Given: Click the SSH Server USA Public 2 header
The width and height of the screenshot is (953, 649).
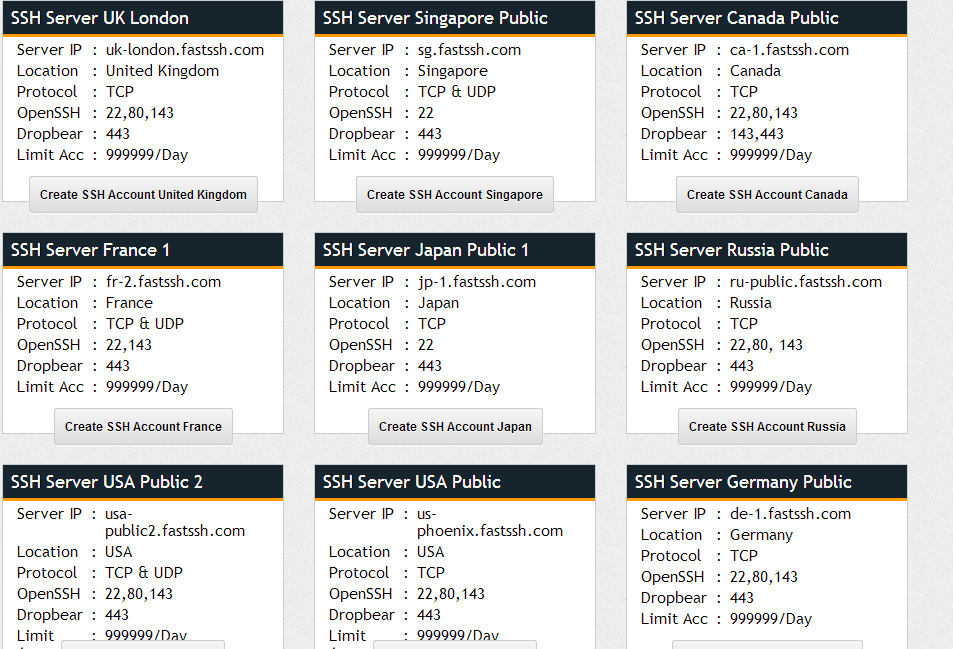Looking at the screenshot, I should tap(107, 482).
